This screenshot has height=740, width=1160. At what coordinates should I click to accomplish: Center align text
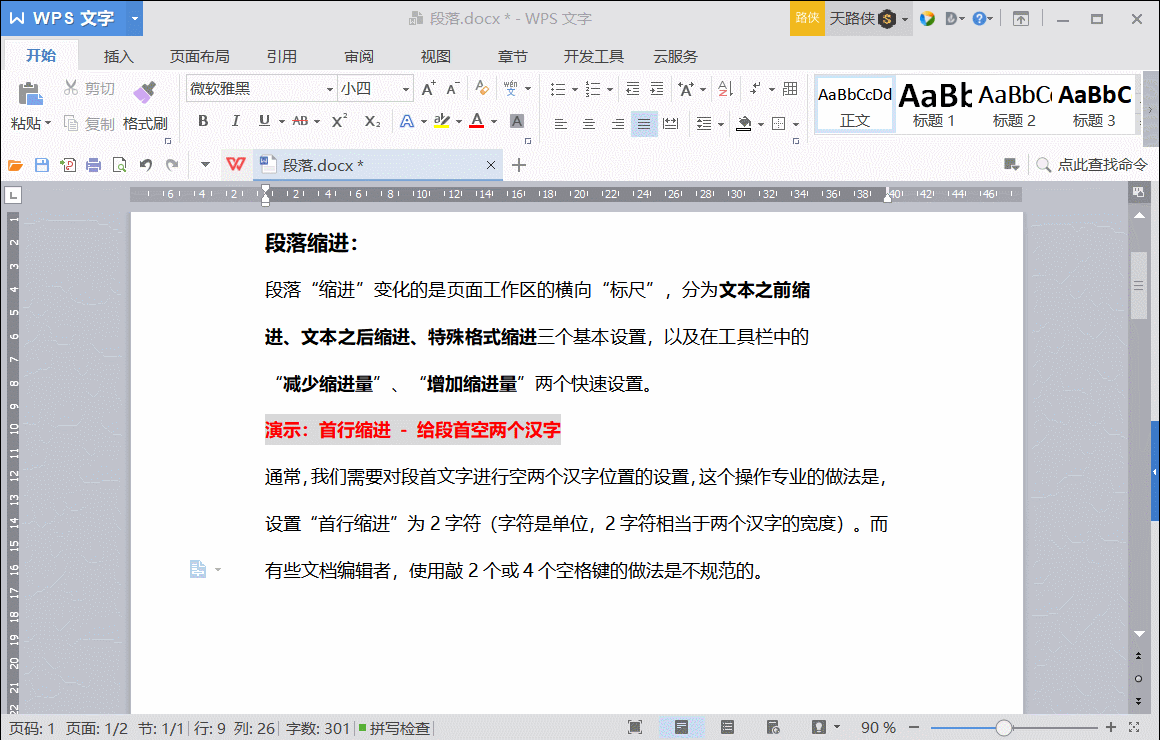(x=589, y=124)
